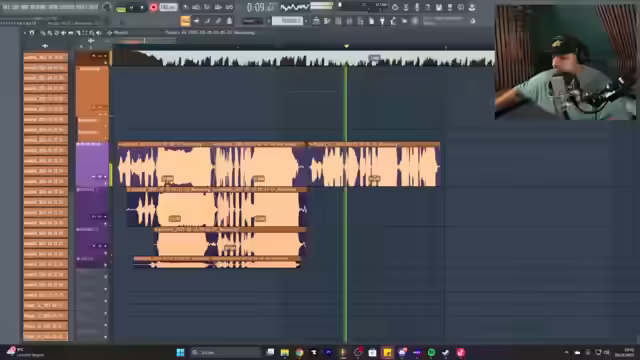The image size is (640, 360).
Task: Select the highlighted orange draw tool
Action: coord(185,21)
